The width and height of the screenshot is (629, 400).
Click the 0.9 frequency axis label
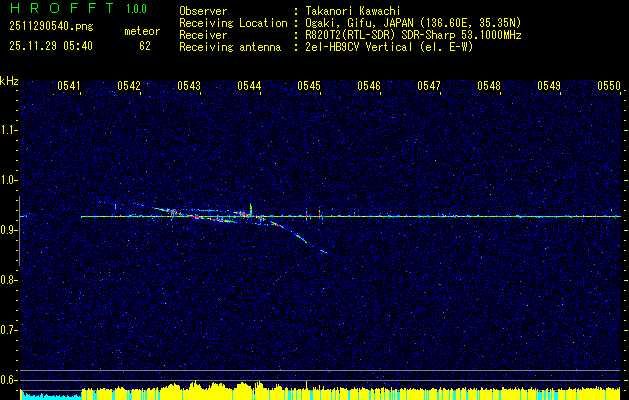click(x=9, y=230)
